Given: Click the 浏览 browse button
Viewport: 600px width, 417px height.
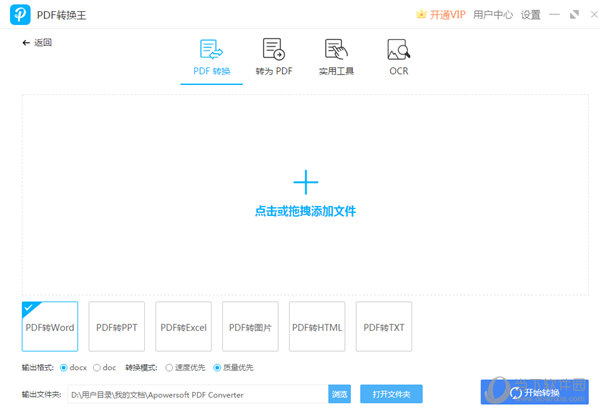Looking at the screenshot, I should click(x=339, y=394).
